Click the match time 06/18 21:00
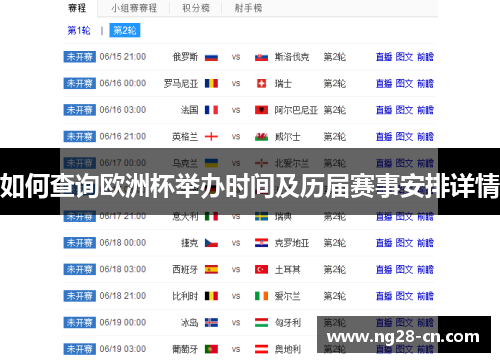500x362 pixels. (123, 296)
